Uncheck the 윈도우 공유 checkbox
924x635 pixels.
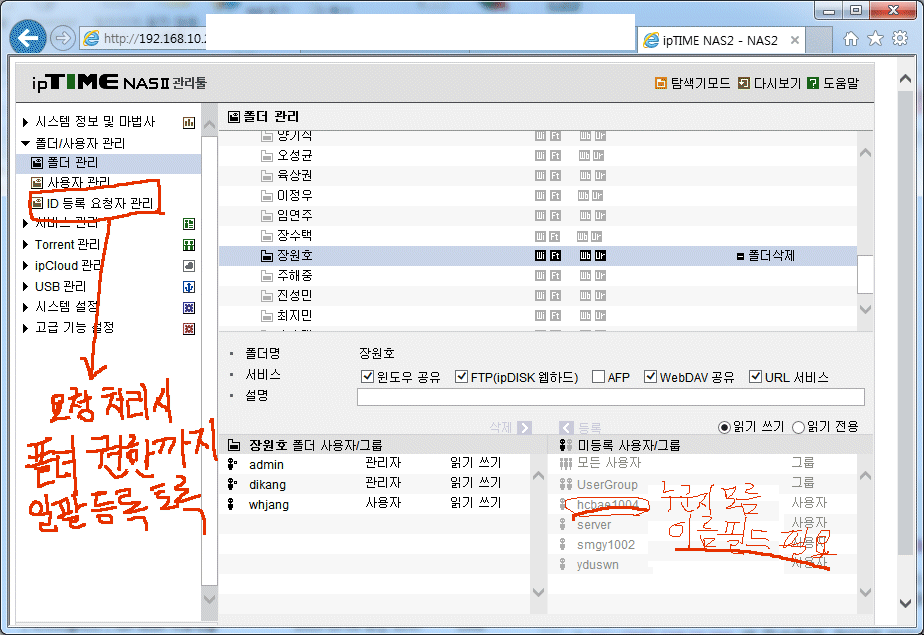tap(367, 376)
